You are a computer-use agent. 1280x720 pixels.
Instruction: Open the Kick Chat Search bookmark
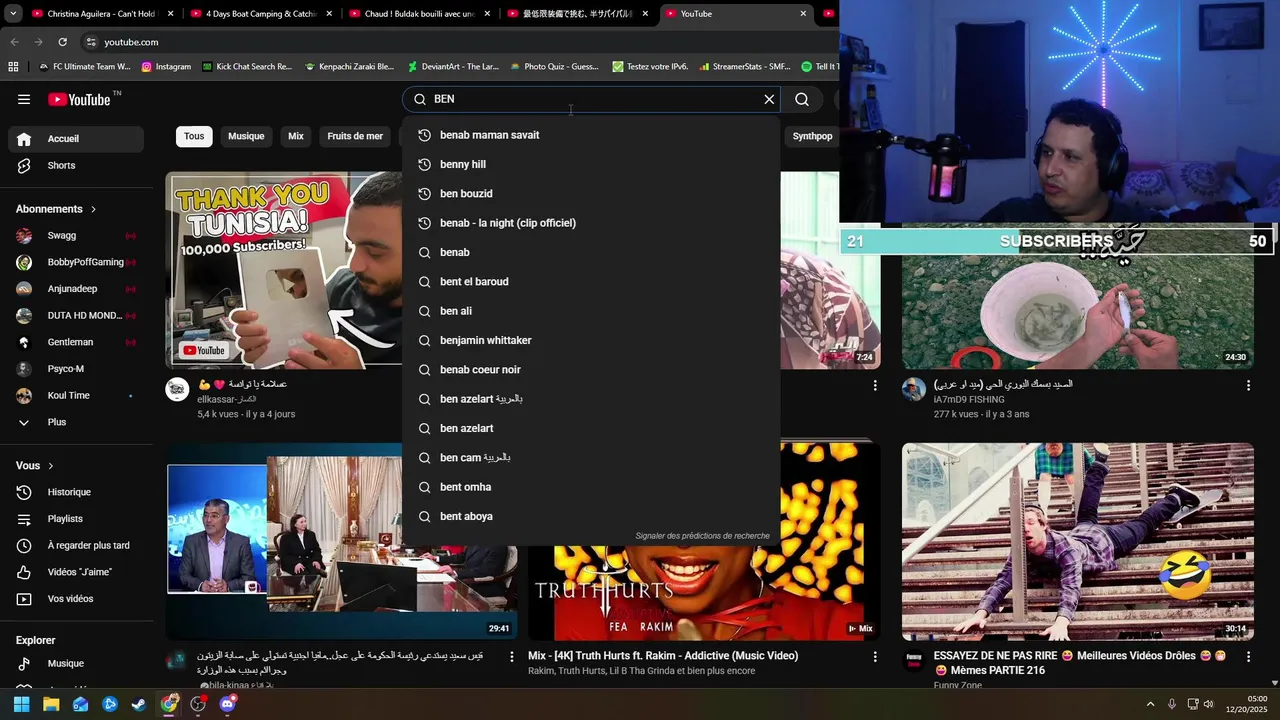pyautogui.click(x=247, y=67)
